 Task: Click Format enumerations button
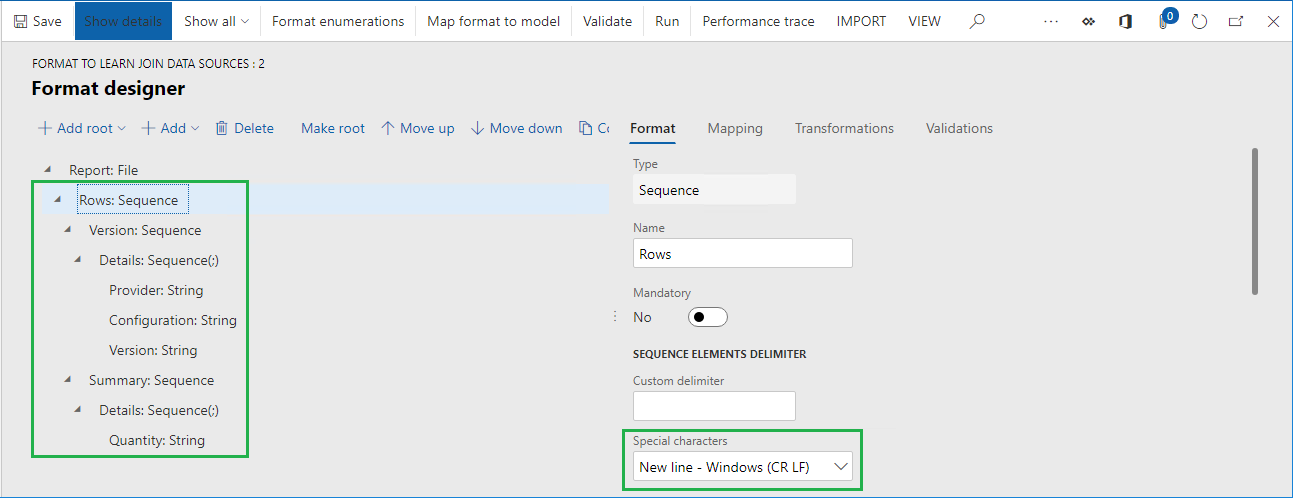tap(338, 21)
